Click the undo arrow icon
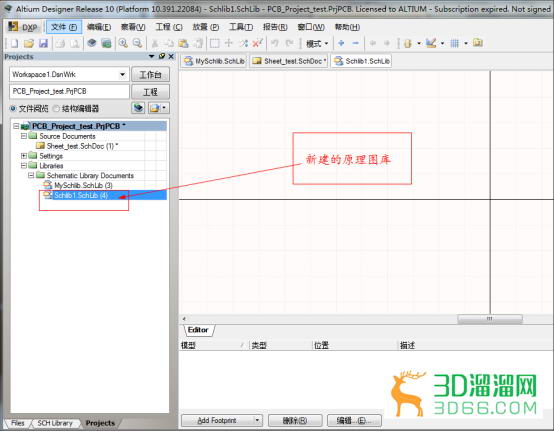This screenshot has width=554, height=432. point(275,43)
